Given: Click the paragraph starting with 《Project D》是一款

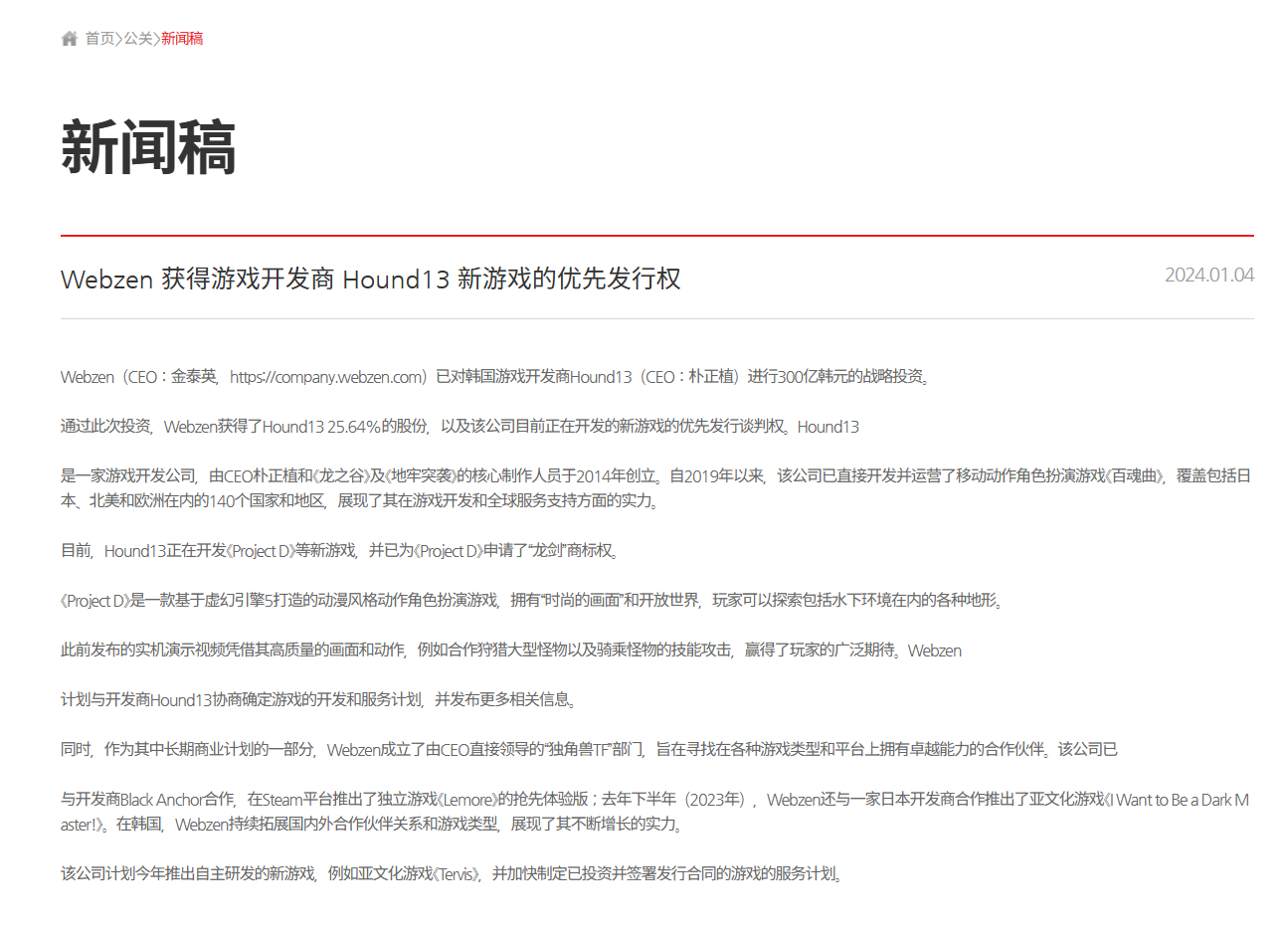Looking at the screenshot, I should point(534,601).
